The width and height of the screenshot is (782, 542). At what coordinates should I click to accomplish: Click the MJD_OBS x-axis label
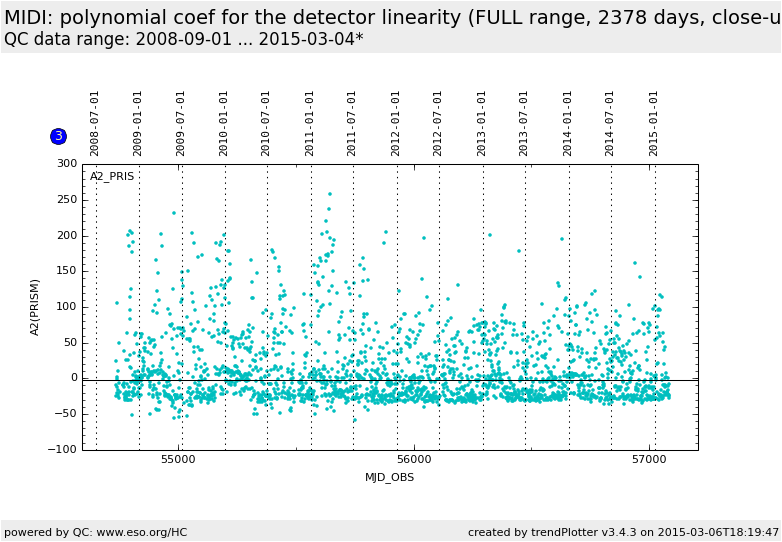390,477
